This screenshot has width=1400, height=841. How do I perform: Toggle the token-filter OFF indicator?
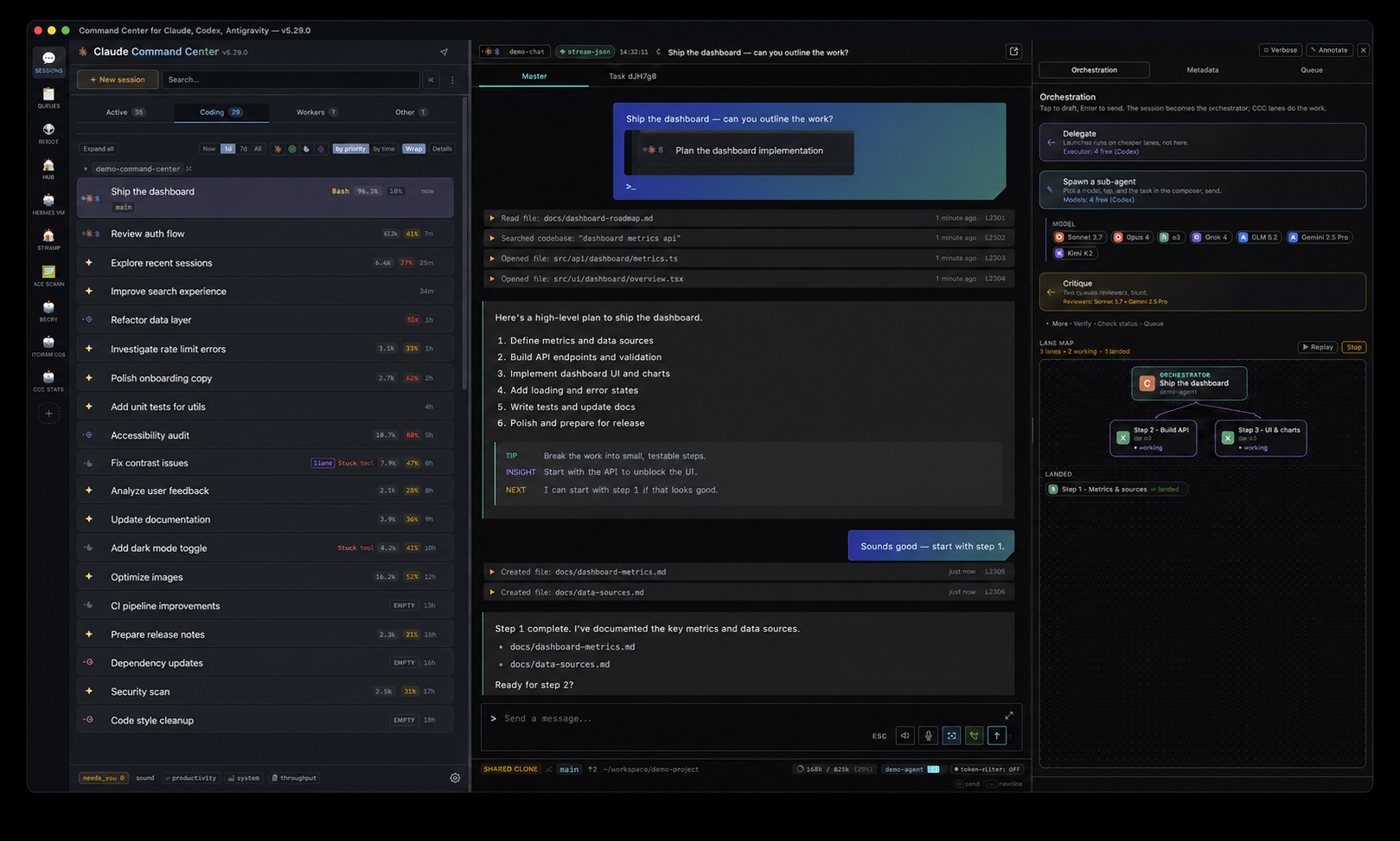[987, 769]
